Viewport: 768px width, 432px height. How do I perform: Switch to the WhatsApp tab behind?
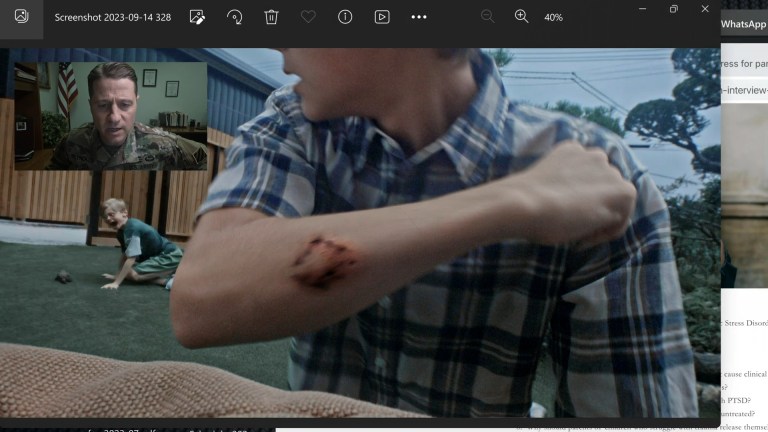pyautogui.click(x=744, y=24)
